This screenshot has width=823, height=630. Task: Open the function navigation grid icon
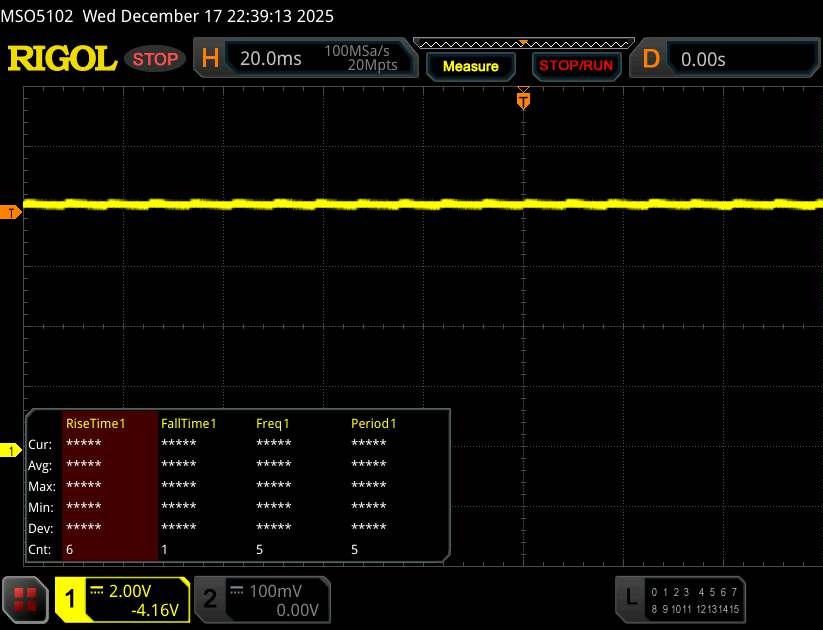pyautogui.click(x=27, y=599)
